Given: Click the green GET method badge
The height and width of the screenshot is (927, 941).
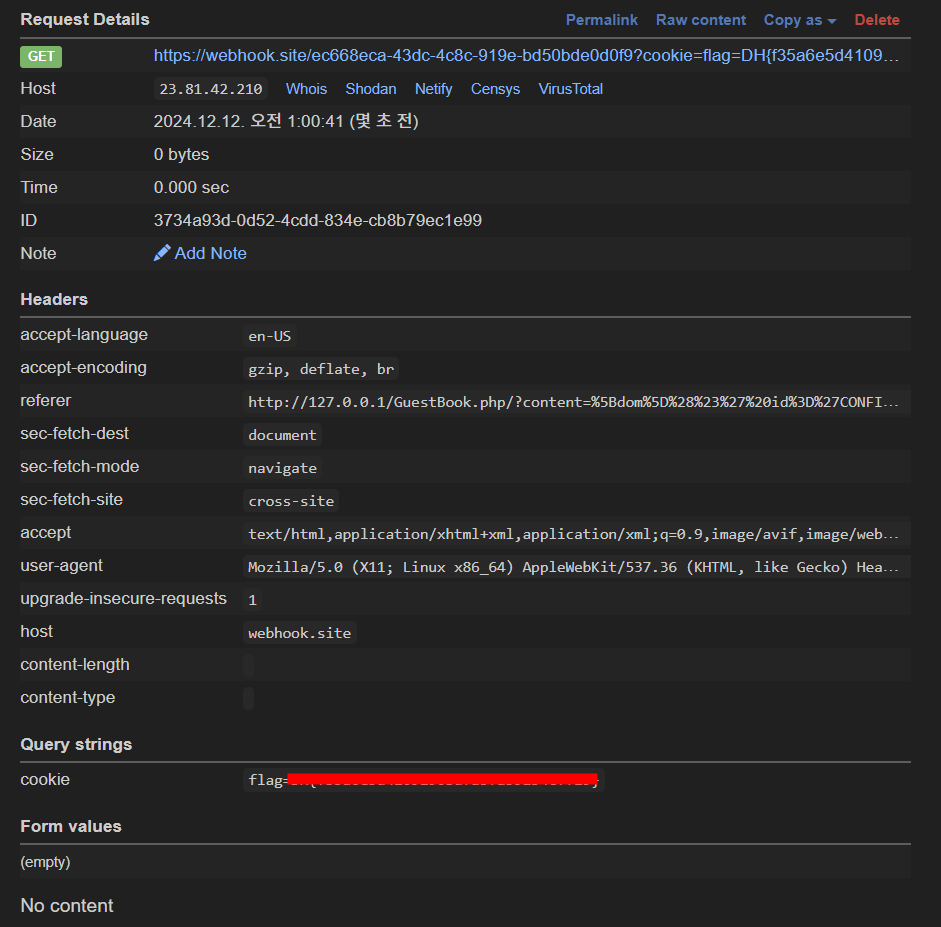Looking at the screenshot, I should pos(41,56).
